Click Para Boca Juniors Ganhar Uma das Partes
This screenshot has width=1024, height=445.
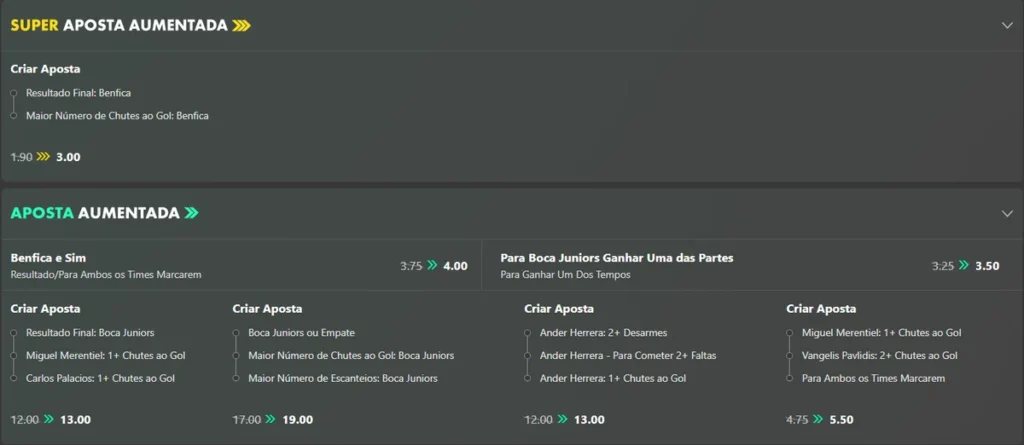(616, 258)
